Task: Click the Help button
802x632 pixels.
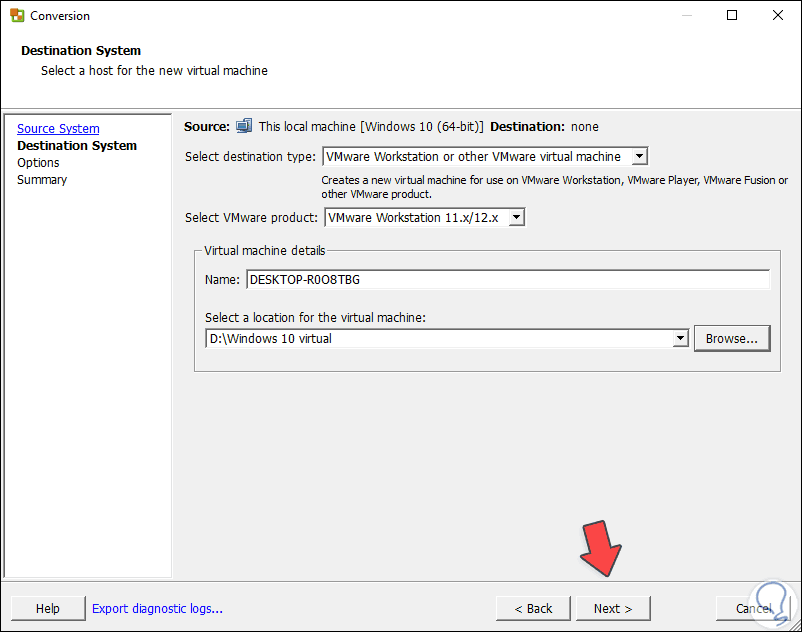Action: point(48,608)
